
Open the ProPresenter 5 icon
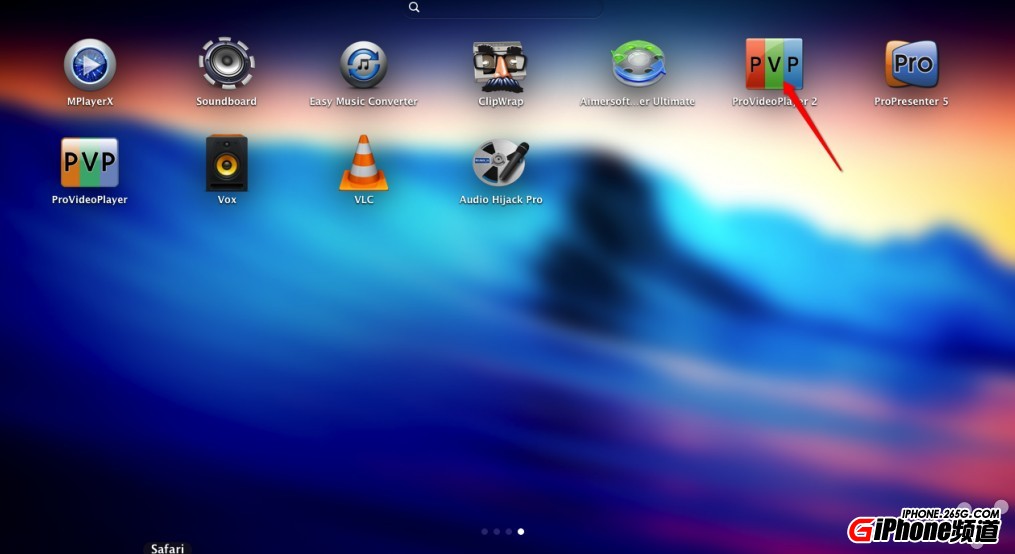pyautogui.click(x=911, y=63)
